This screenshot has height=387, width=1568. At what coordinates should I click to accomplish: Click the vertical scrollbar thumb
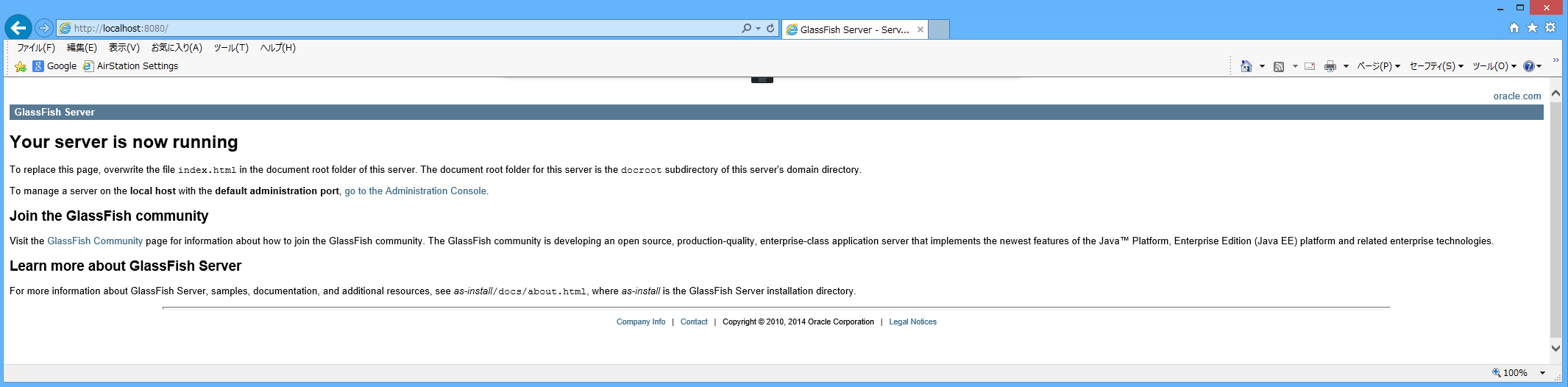[x=1555, y=219]
